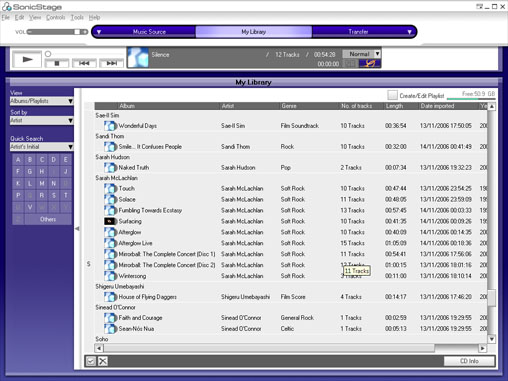Click the Play button
Viewport: 508px width, 381px height.
[x=27, y=59]
